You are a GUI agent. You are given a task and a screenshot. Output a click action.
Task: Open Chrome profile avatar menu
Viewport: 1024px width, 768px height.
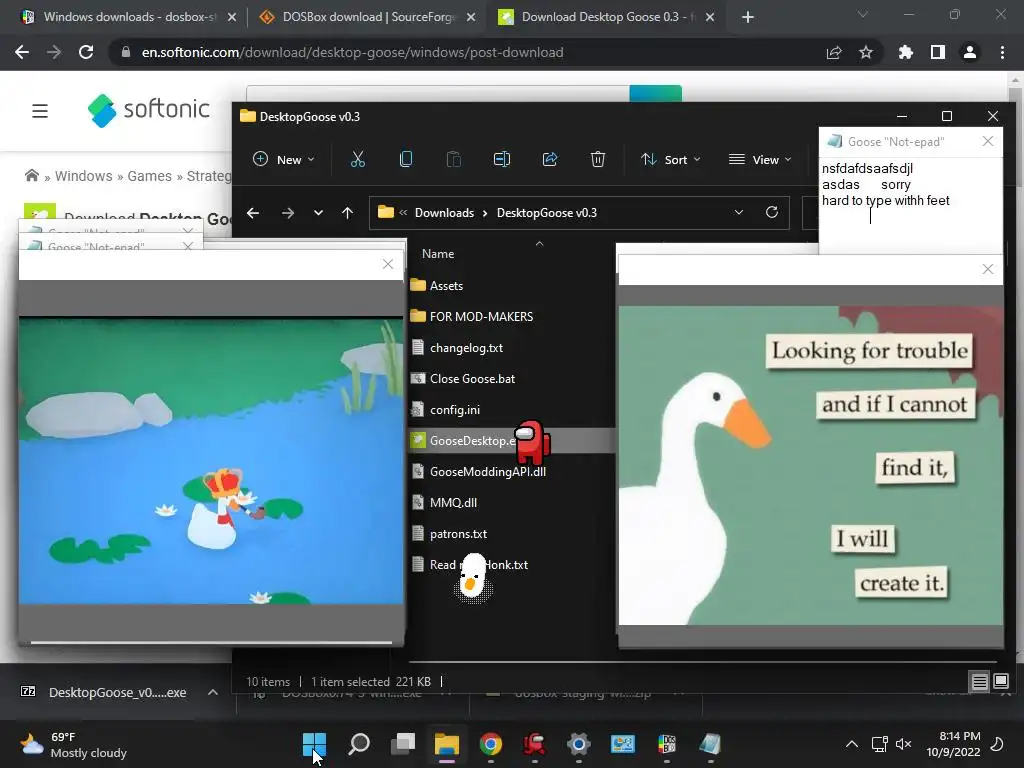[x=970, y=52]
